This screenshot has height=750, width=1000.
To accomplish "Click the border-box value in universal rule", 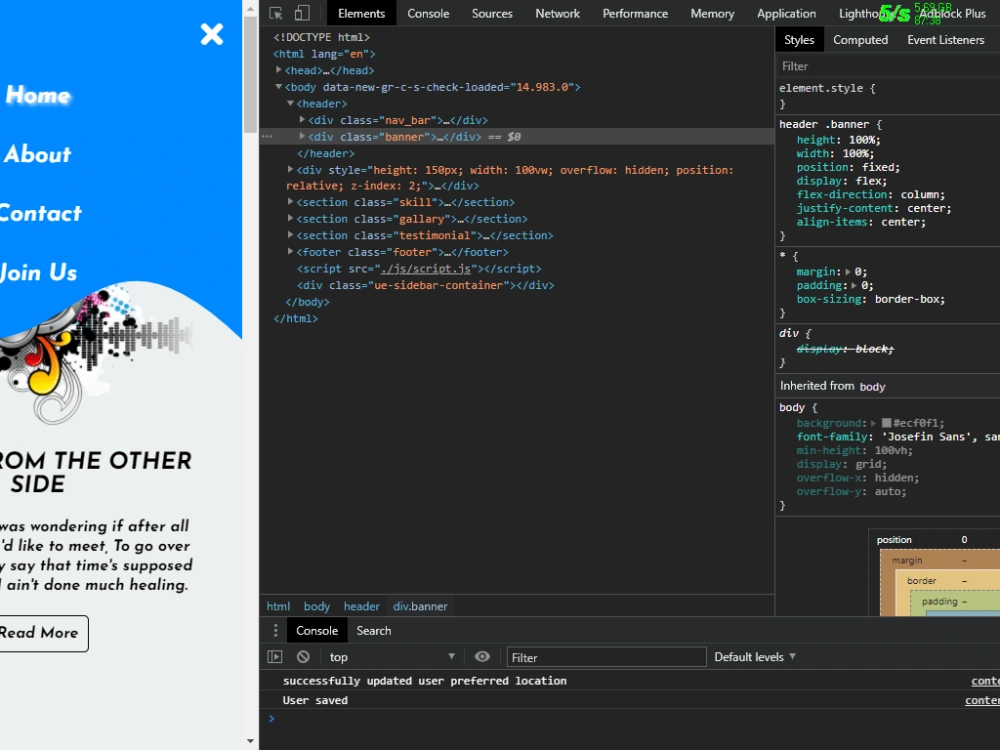I will coord(909,299).
